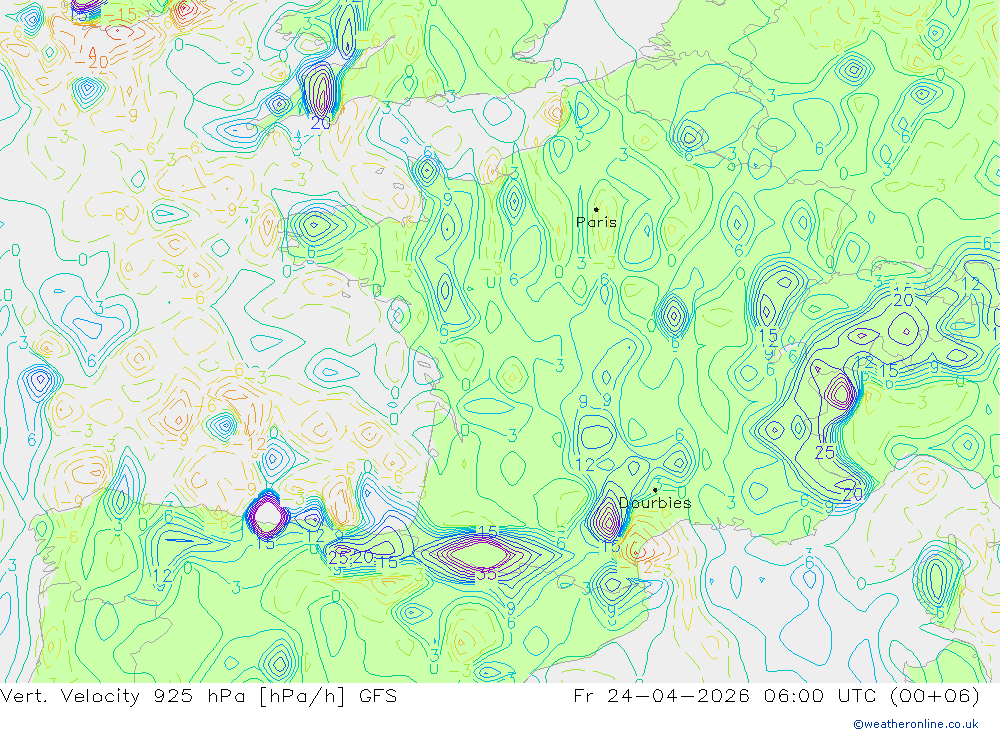1000x733 pixels.
Task: Click the orange contour label -20 at top left
Action: (91, 62)
